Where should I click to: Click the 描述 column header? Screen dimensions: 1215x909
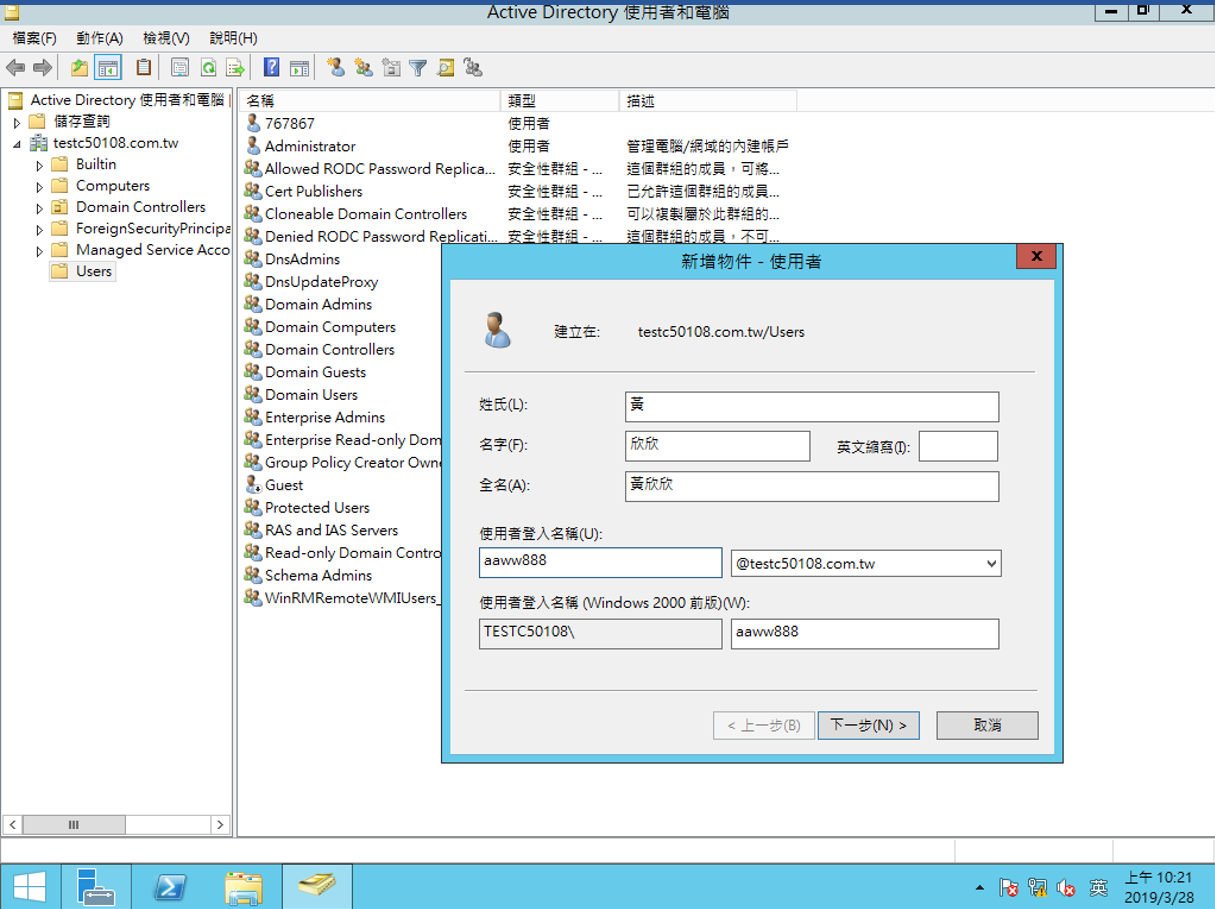click(x=708, y=101)
